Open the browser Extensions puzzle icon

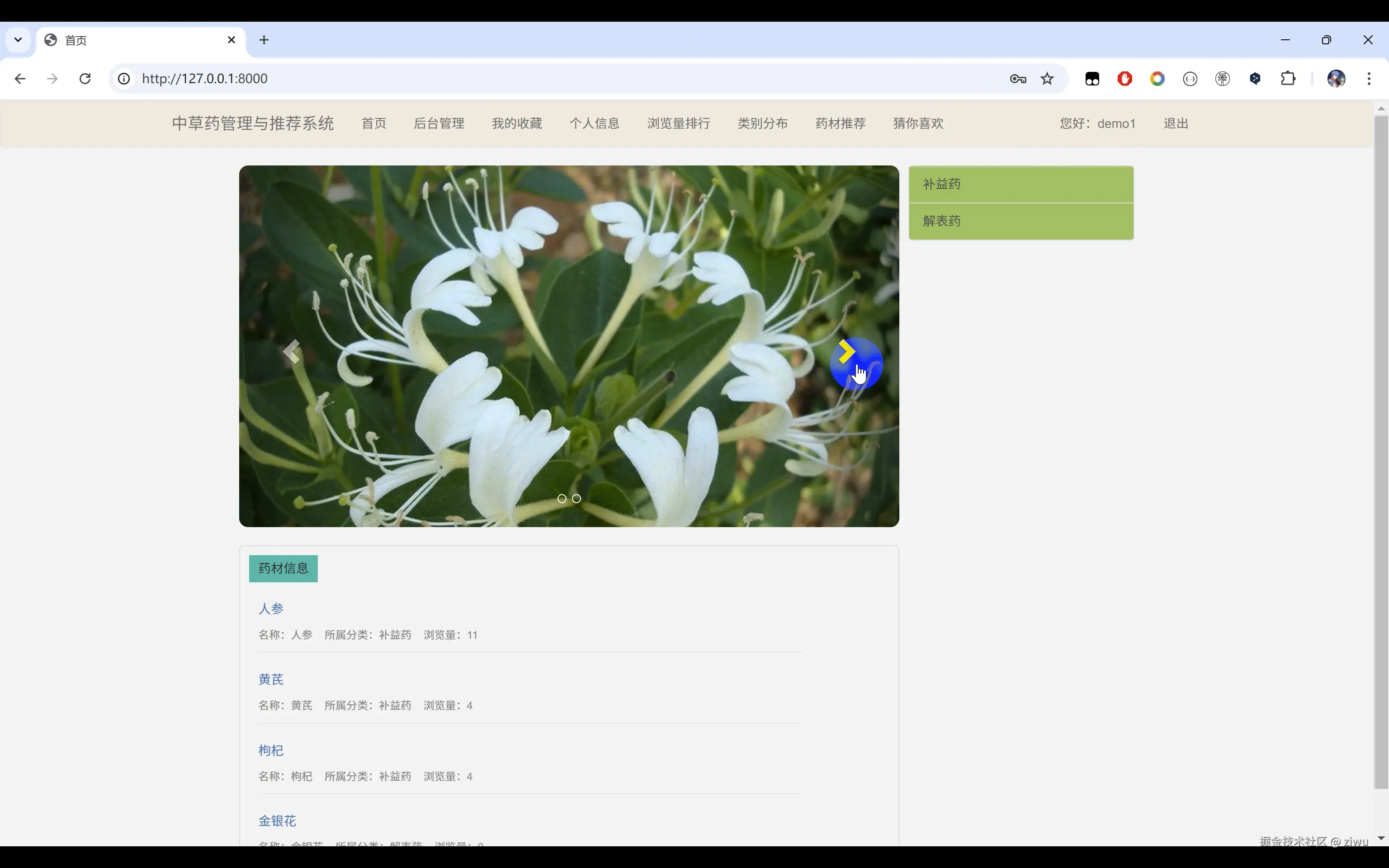(1288, 79)
